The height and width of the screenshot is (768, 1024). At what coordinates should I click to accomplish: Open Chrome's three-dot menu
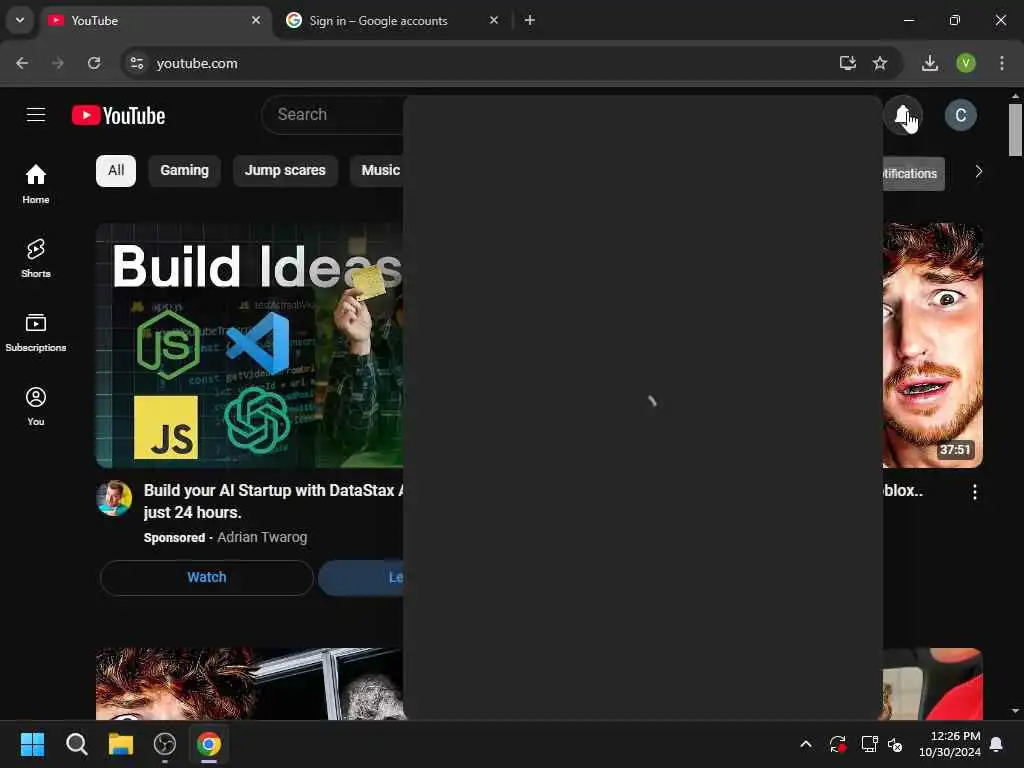pos(1002,63)
